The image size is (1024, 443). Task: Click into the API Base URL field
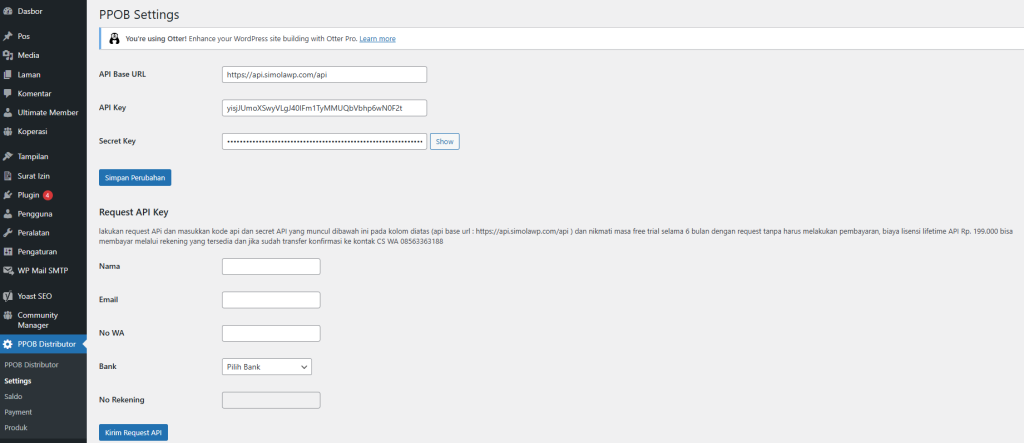tap(324, 74)
